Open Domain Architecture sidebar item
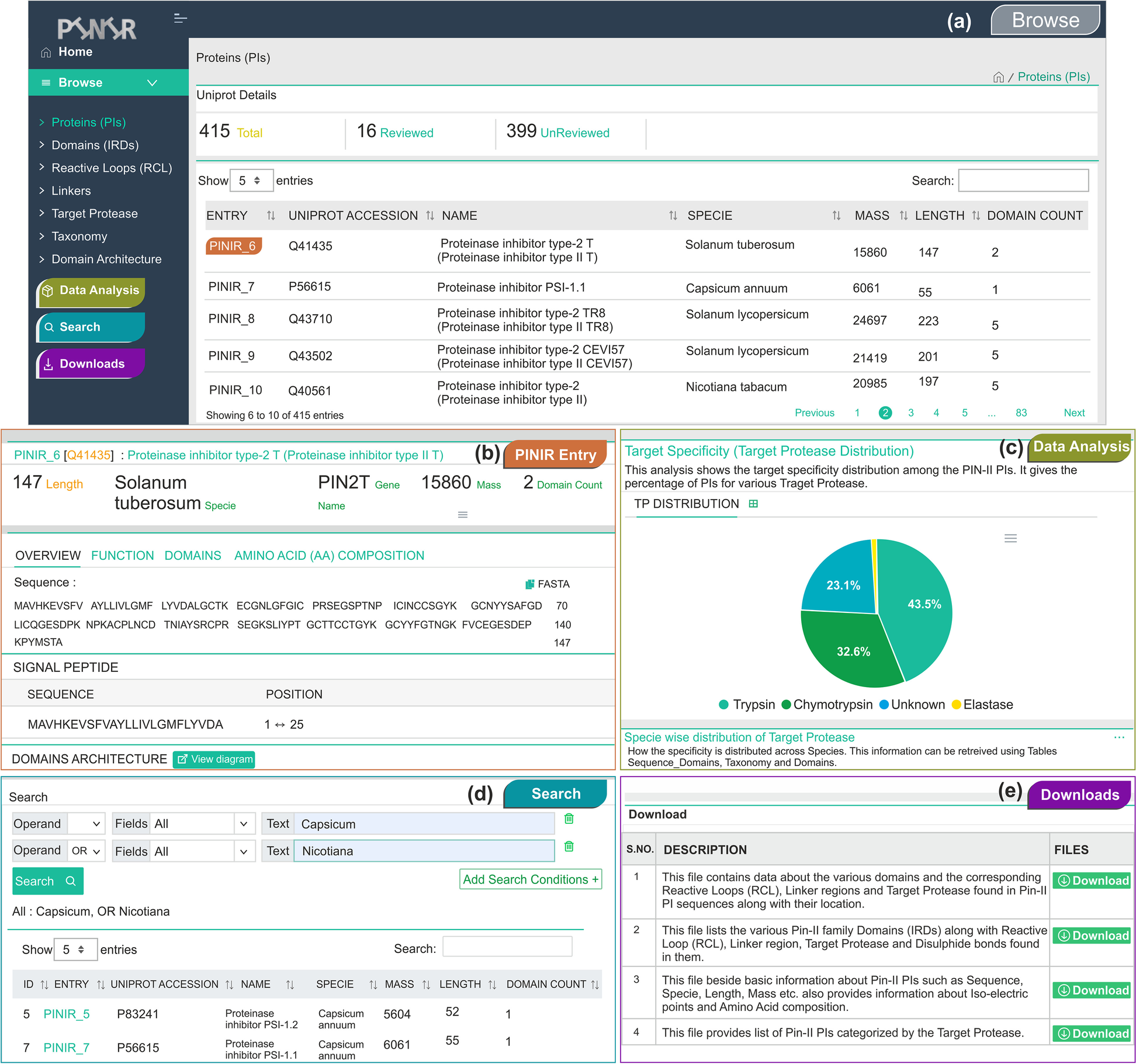Image resolution: width=1136 pixels, height=1064 pixels. (106, 259)
